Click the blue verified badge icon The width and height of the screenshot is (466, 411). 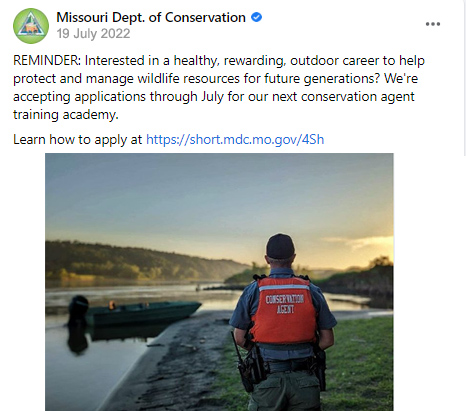click(x=256, y=17)
